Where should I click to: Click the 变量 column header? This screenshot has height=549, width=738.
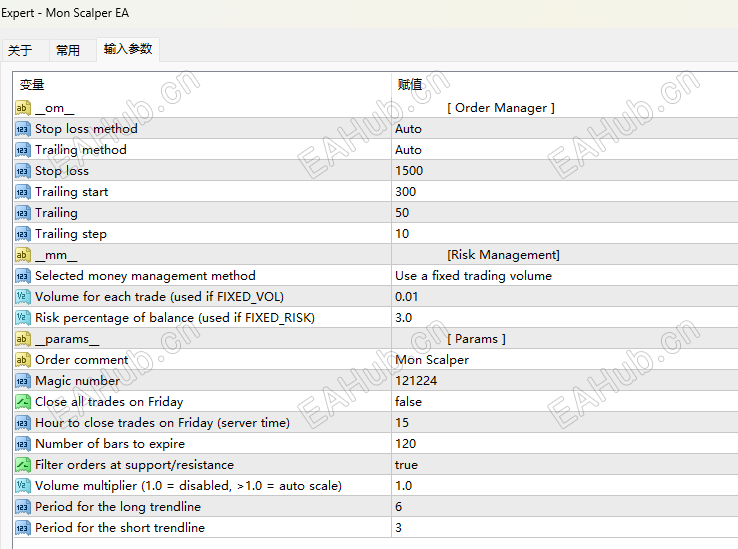[32, 85]
